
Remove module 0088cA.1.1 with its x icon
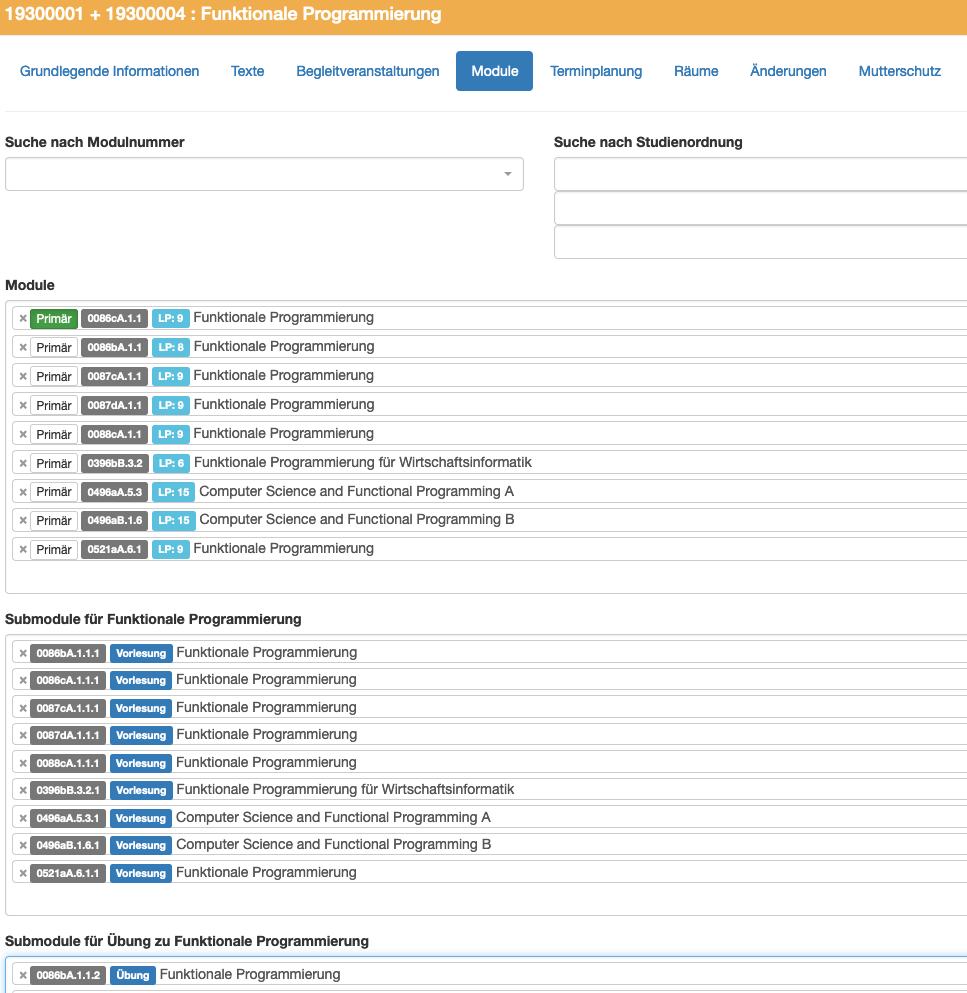click(23, 434)
